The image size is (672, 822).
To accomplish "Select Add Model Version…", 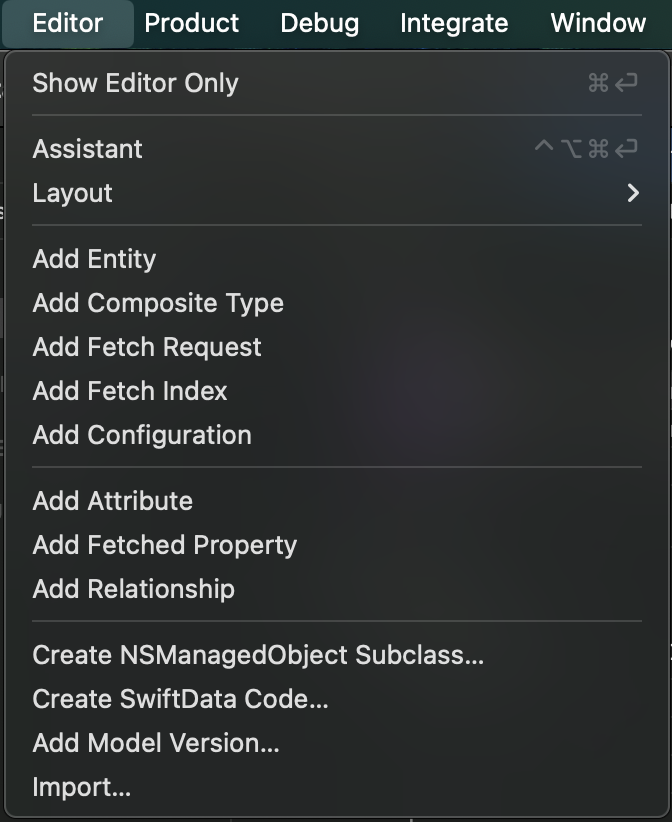I will click(x=337, y=743).
